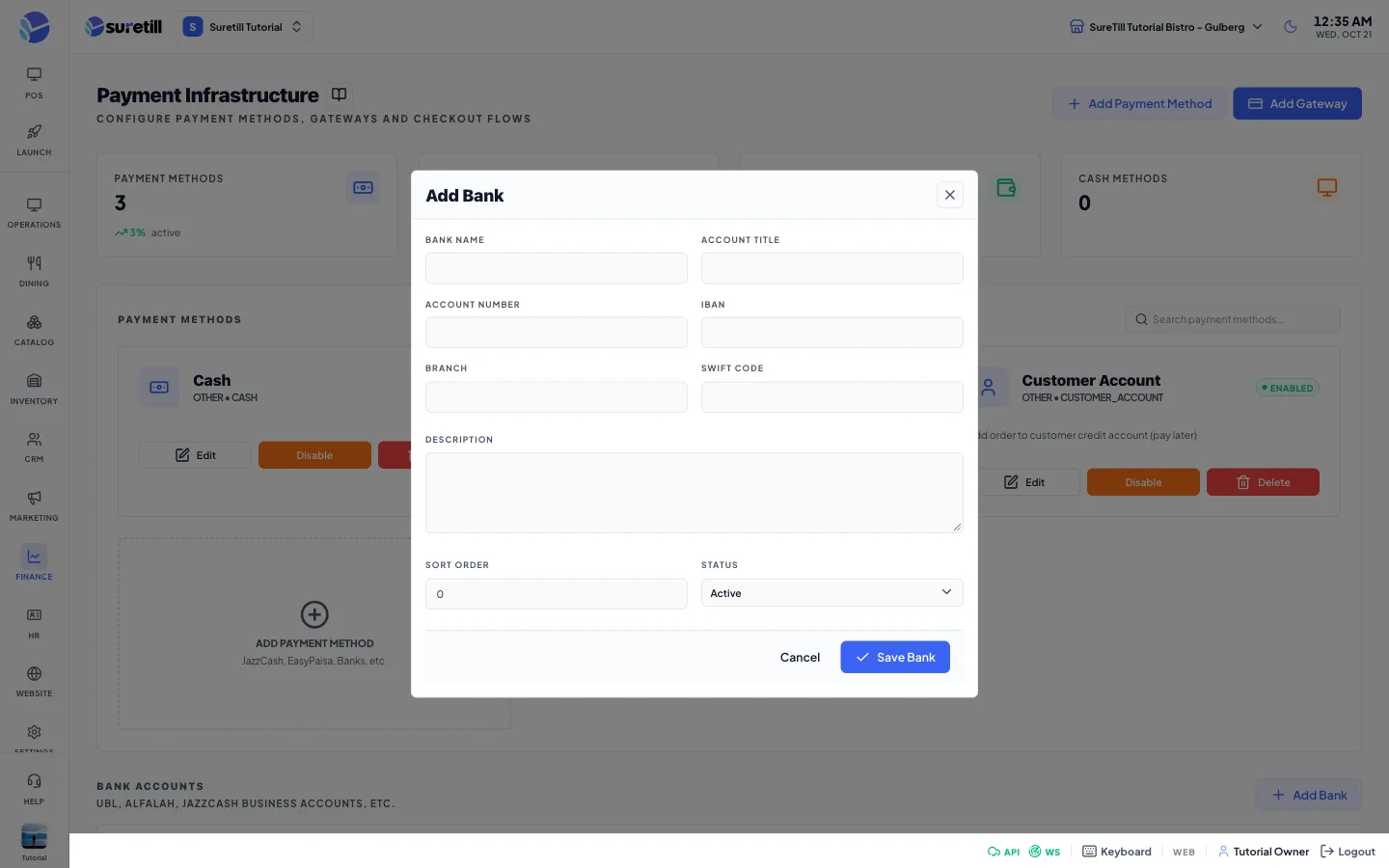Click the Search payment methods box

(1233, 319)
